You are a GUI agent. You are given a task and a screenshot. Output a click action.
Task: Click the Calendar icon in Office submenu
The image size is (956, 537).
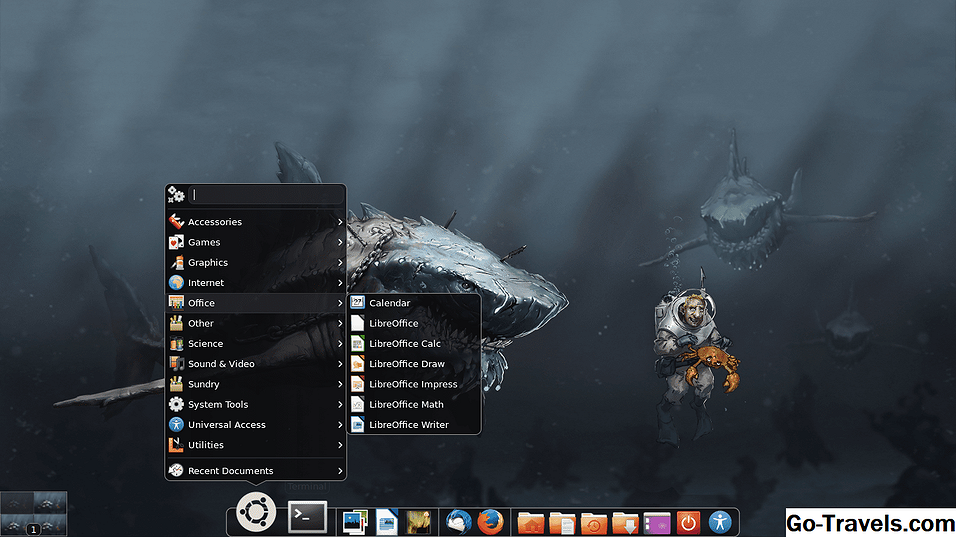click(357, 302)
